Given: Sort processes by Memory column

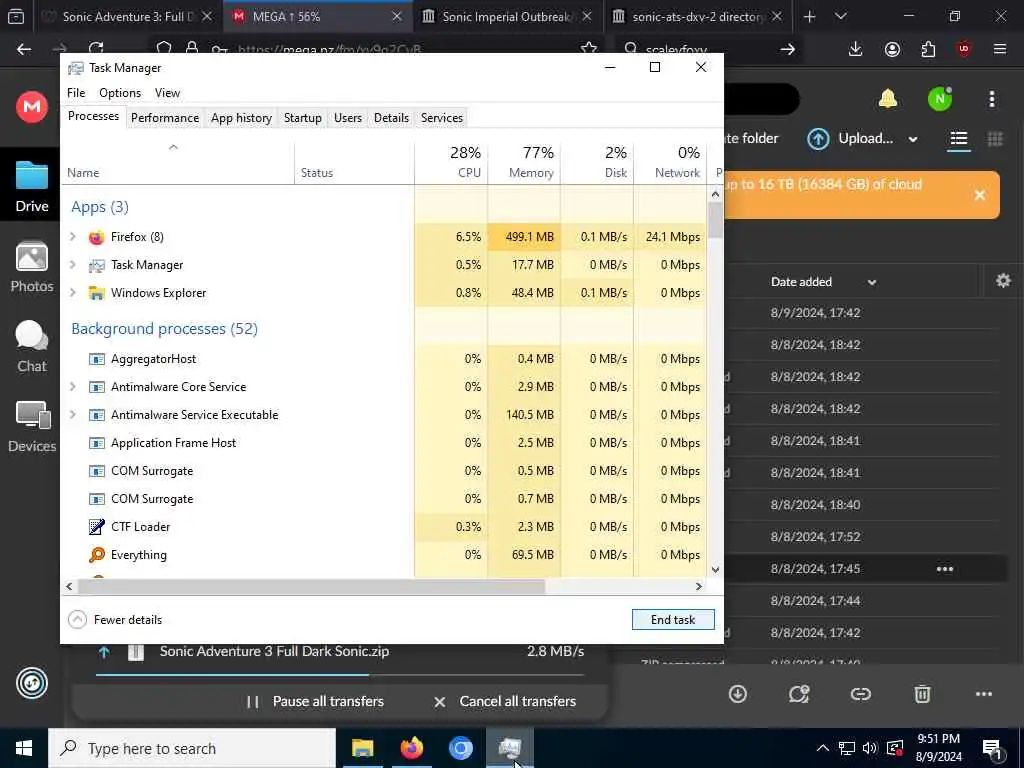Looking at the screenshot, I should [x=524, y=162].
